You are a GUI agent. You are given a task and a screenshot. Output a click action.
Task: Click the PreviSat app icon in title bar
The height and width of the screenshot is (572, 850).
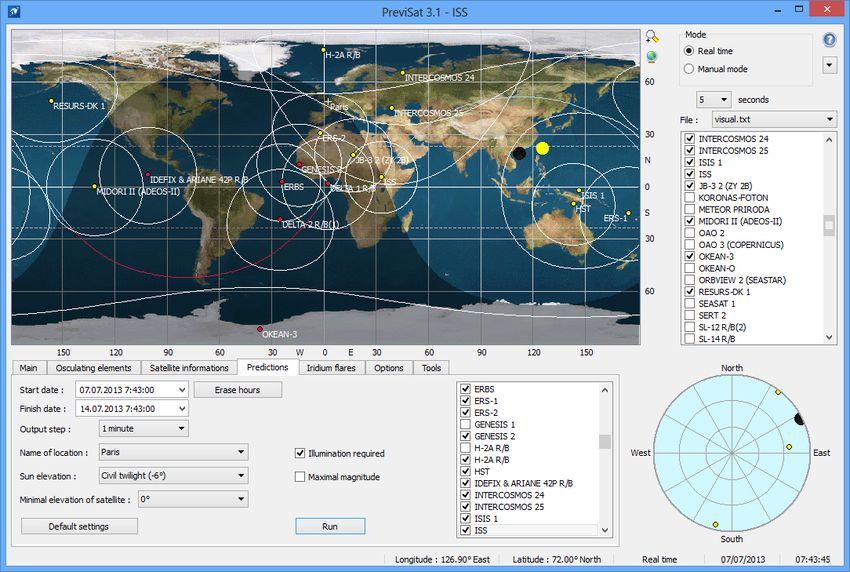coord(15,12)
